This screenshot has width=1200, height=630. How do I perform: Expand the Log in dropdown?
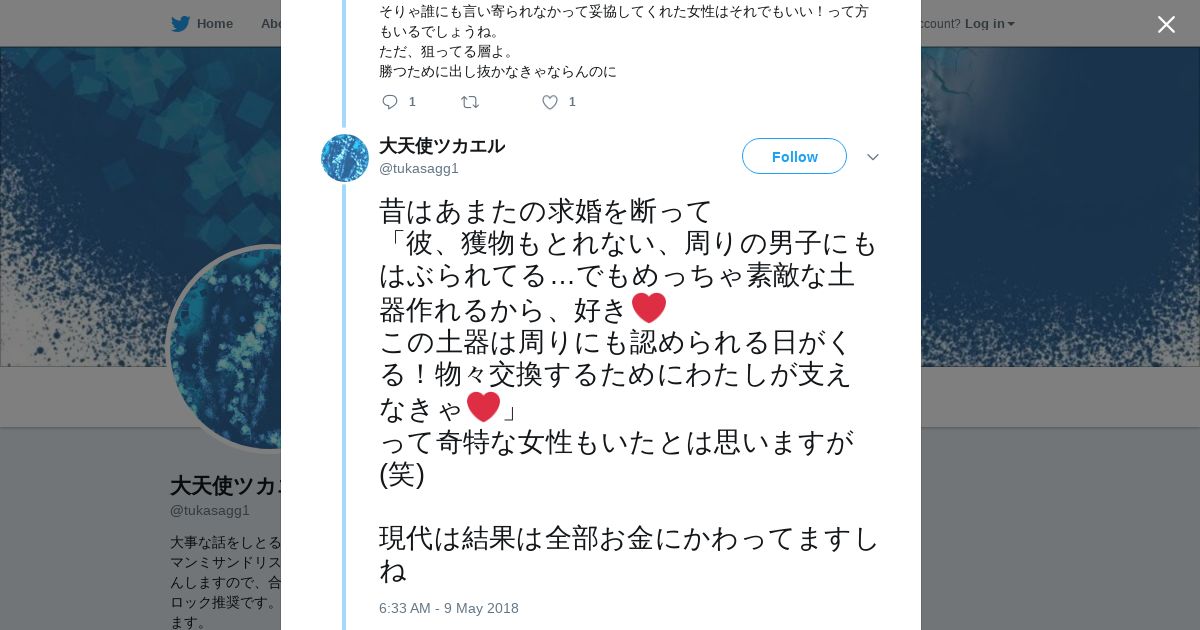point(989,24)
